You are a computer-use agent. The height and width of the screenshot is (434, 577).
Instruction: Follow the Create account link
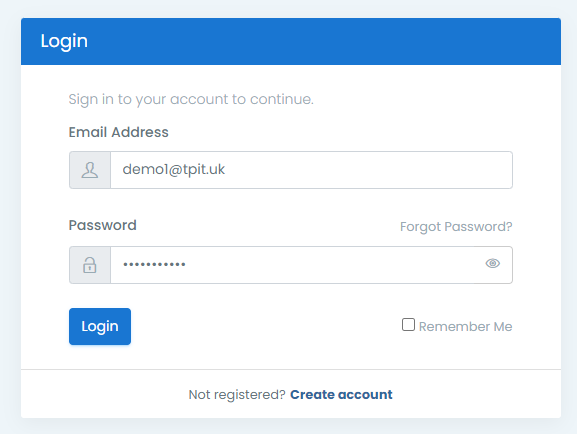click(341, 395)
